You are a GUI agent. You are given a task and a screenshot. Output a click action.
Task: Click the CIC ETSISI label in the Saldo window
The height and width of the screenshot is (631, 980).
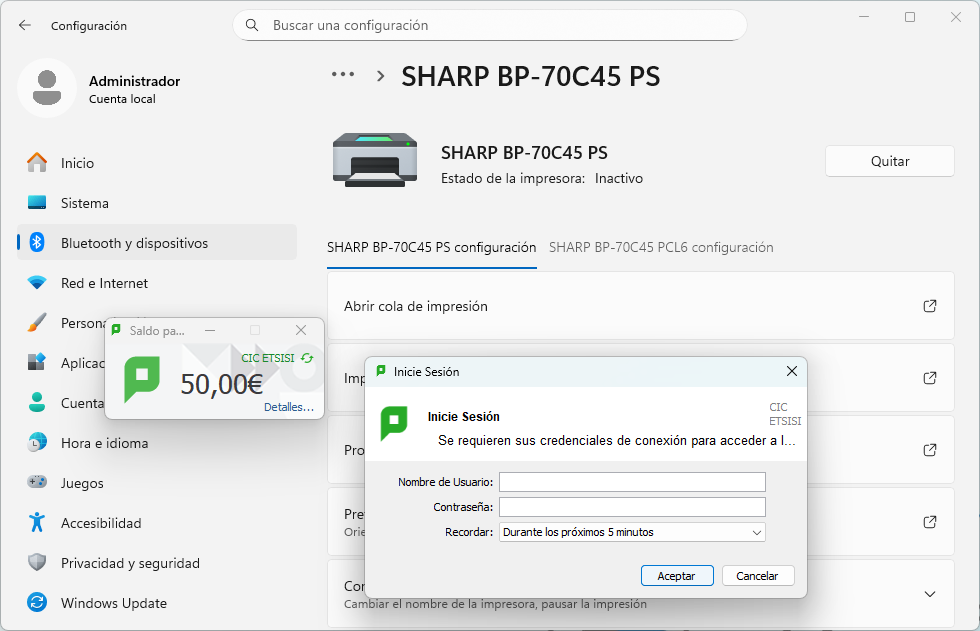pos(268,358)
